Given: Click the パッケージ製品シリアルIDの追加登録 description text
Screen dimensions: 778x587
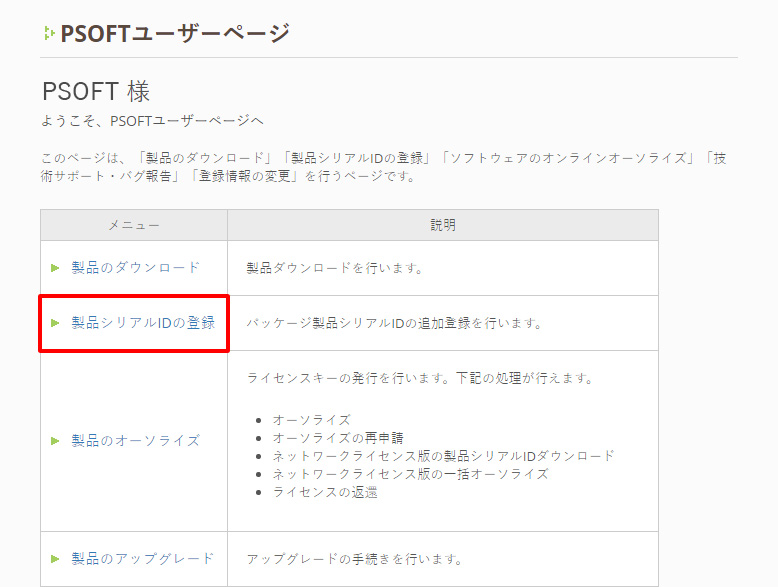Looking at the screenshot, I should pos(394,323).
